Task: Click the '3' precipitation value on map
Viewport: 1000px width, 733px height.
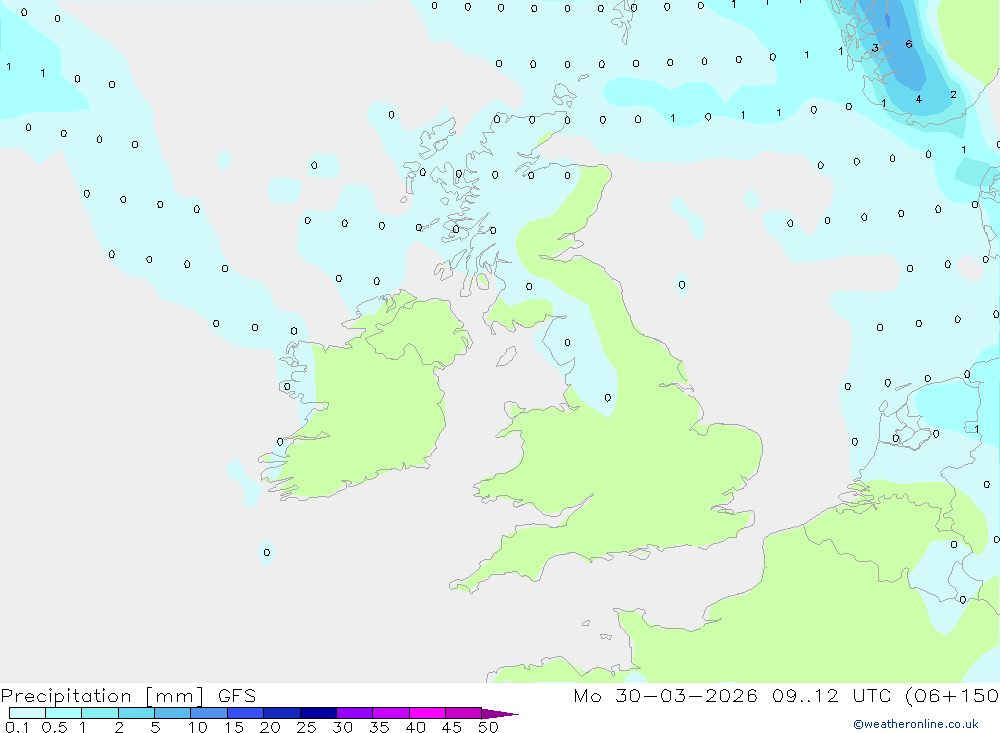Action: coord(875,48)
